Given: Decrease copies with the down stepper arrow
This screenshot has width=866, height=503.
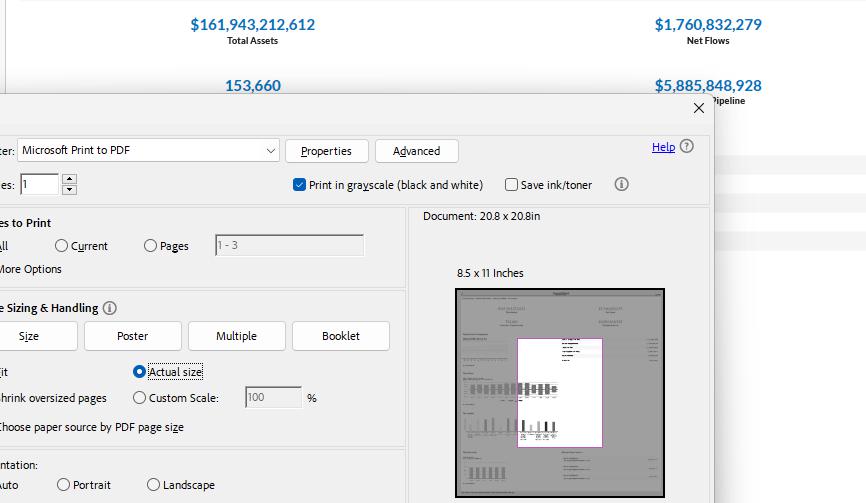Looking at the screenshot, I should pyautogui.click(x=69, y=189).
